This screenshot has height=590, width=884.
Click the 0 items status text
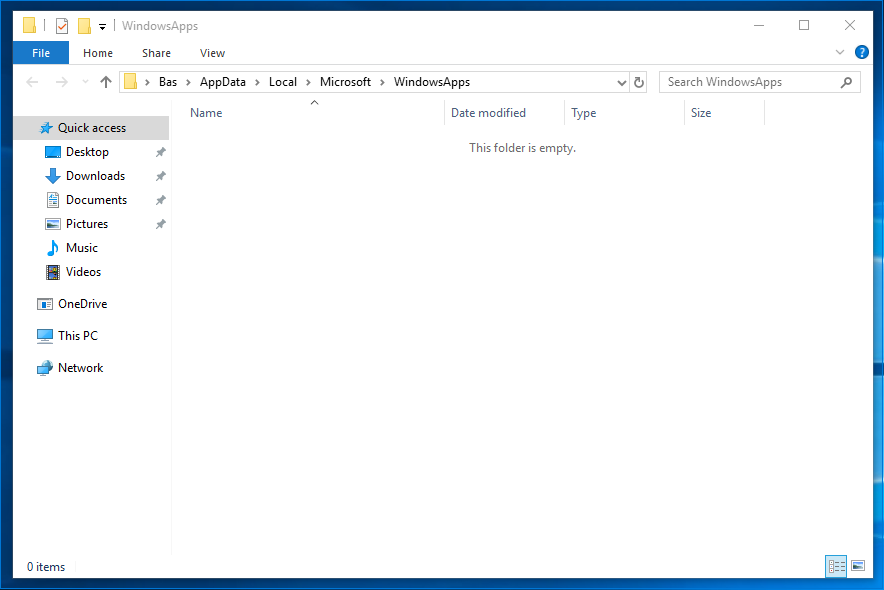[46, 567]
